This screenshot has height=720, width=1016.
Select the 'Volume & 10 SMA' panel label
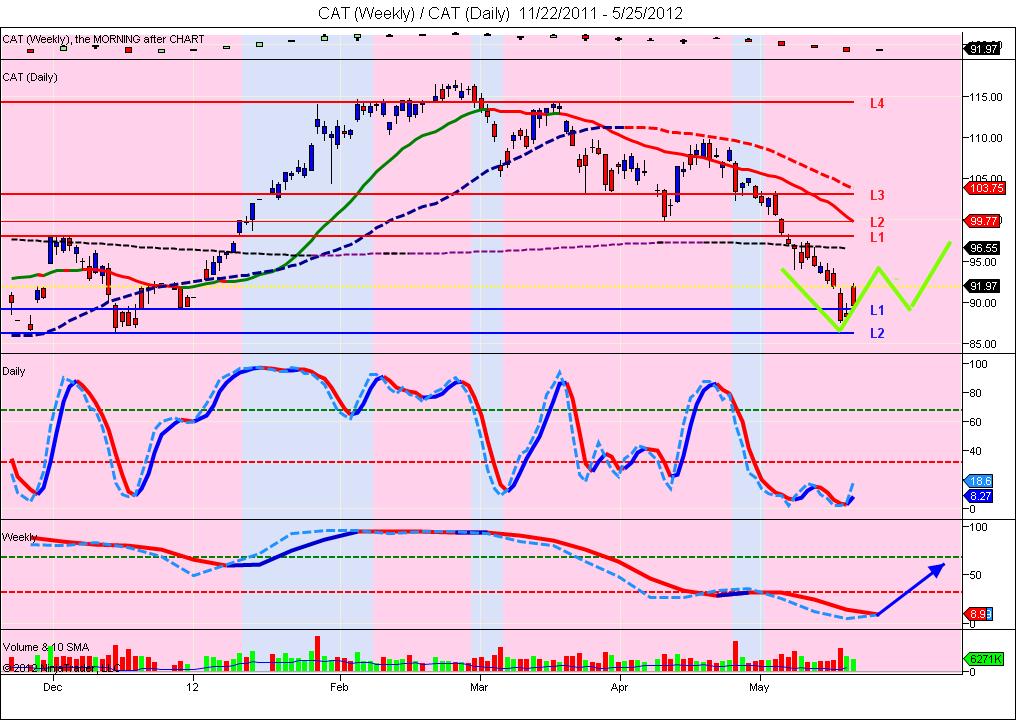tap(46, 647)
